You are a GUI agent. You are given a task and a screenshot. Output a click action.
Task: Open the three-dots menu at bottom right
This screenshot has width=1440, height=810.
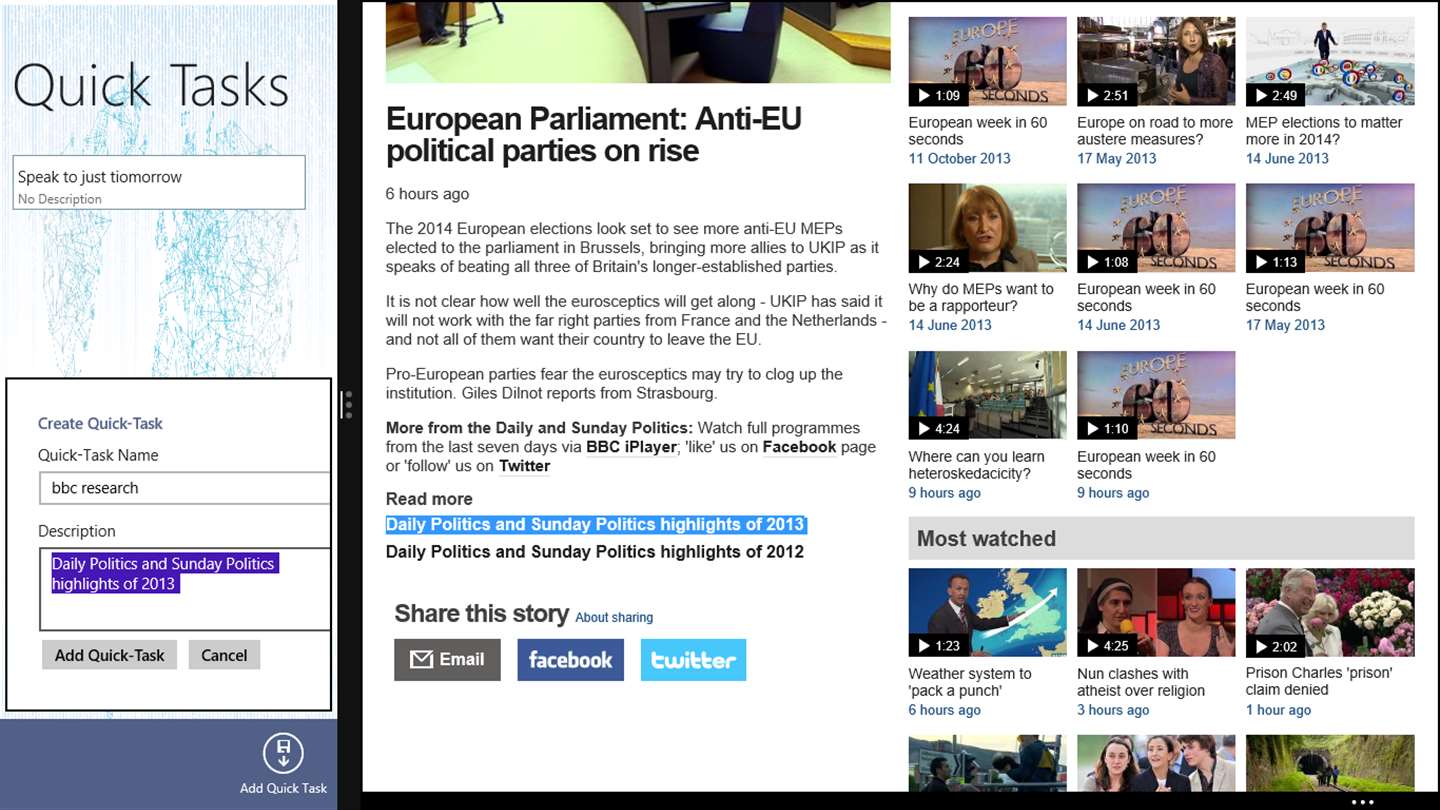point(1362,802)
